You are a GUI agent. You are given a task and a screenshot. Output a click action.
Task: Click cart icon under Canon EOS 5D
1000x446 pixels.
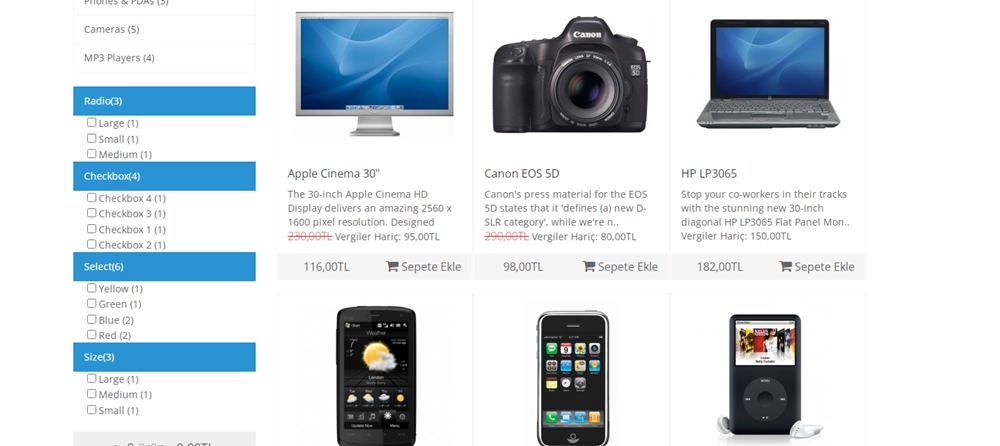(589, 266)
